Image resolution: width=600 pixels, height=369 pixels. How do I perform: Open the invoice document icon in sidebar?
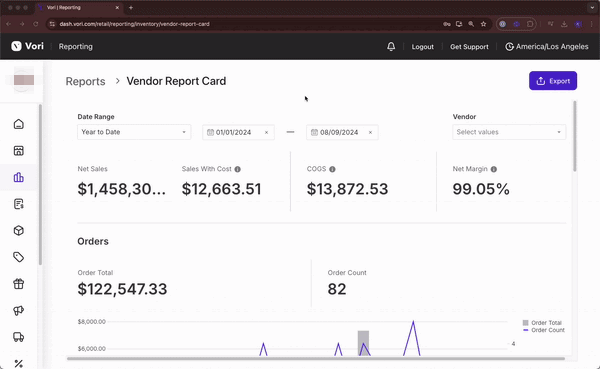pos(18,204)
